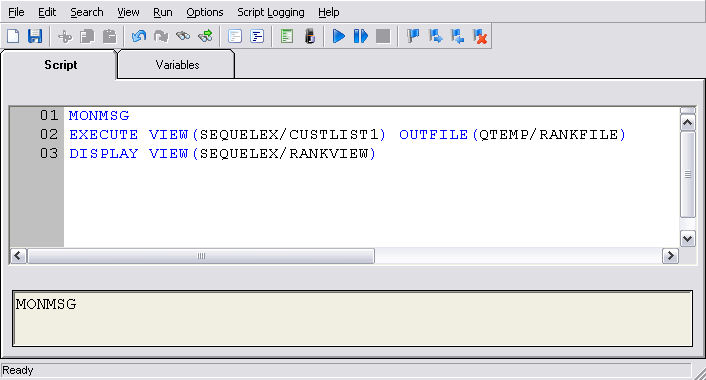The width and height of the screenshot is (706, 380).
Task: Paste from clipboard toolbar icon
Action: 109,36
